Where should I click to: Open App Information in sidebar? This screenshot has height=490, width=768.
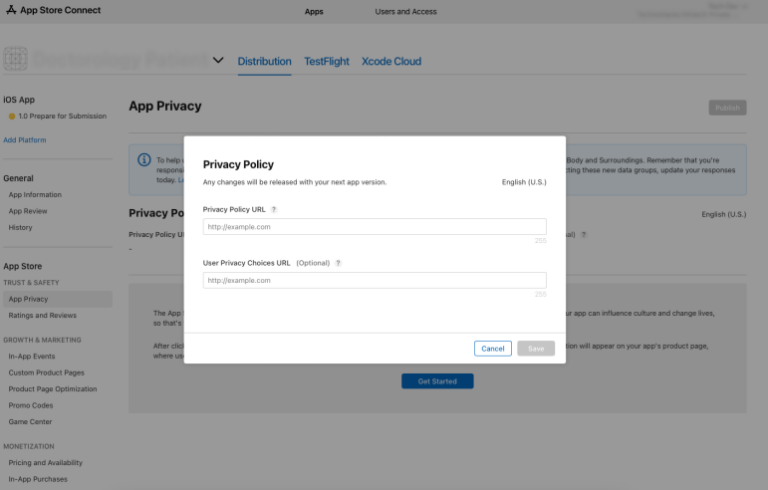(x=35, y=195)
